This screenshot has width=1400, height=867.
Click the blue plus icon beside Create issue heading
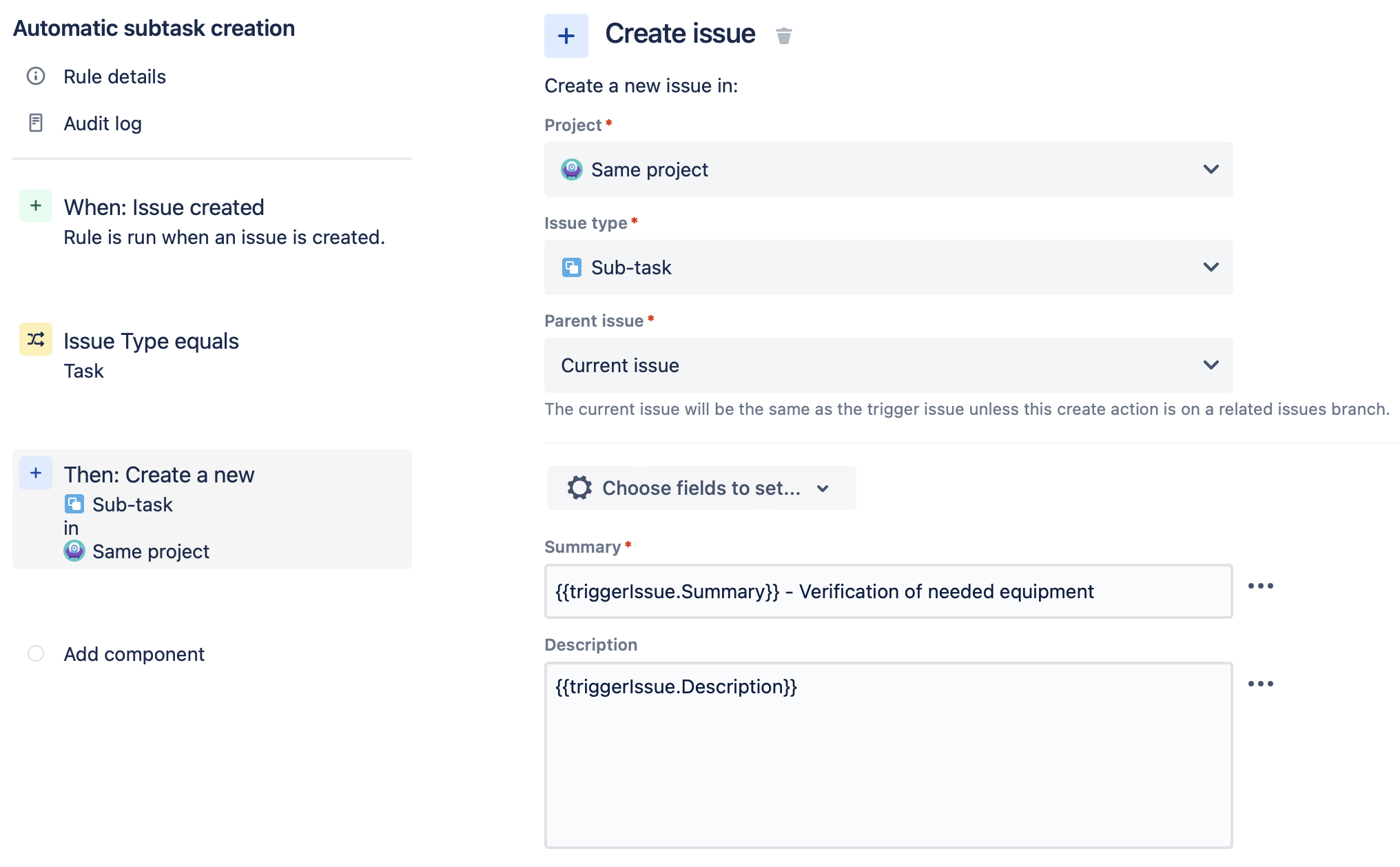pyautogui.click(x=565, y=34)
